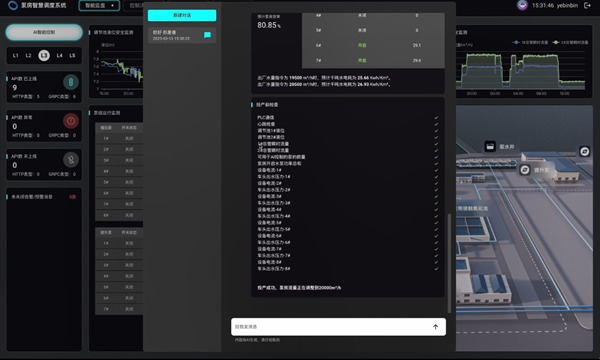Click the cyan chat bubble icon in conversation list
The height and width of the screenshot is (360, 600).
[207, 35]
